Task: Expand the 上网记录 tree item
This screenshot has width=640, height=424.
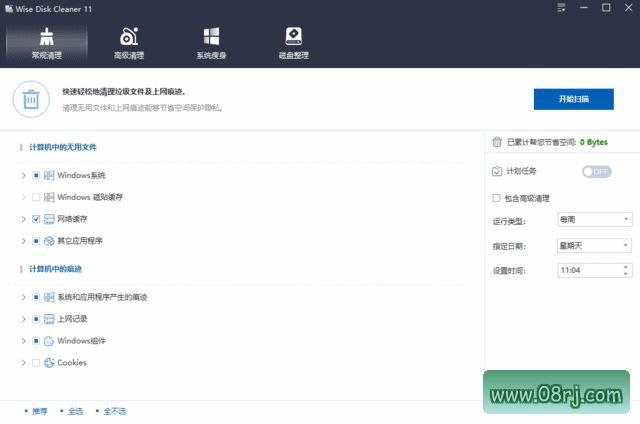Action: point(23,319)
